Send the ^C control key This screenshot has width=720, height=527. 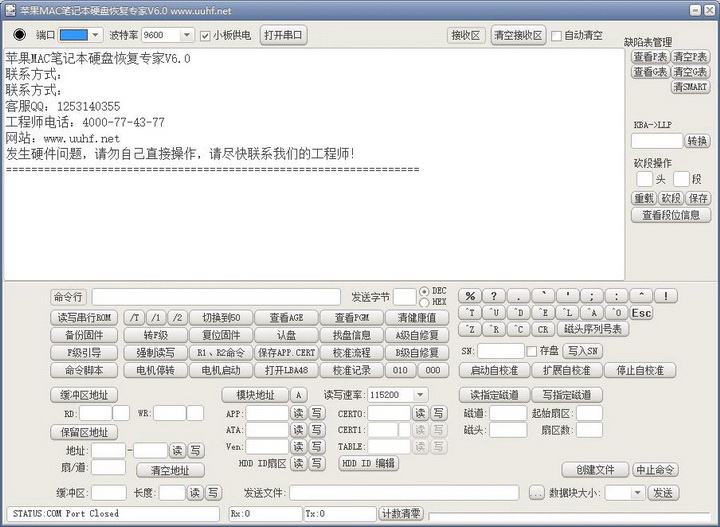519,330
